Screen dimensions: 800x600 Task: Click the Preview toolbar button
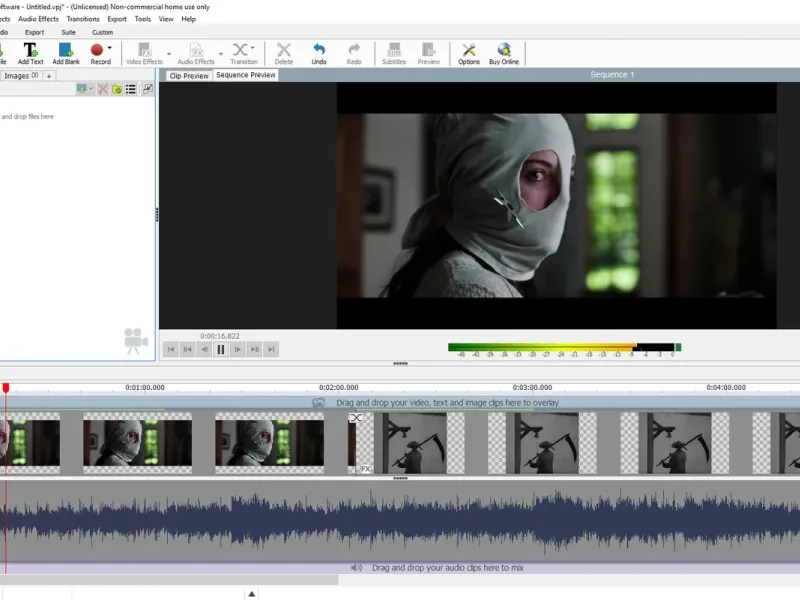(x=429, y=54)
